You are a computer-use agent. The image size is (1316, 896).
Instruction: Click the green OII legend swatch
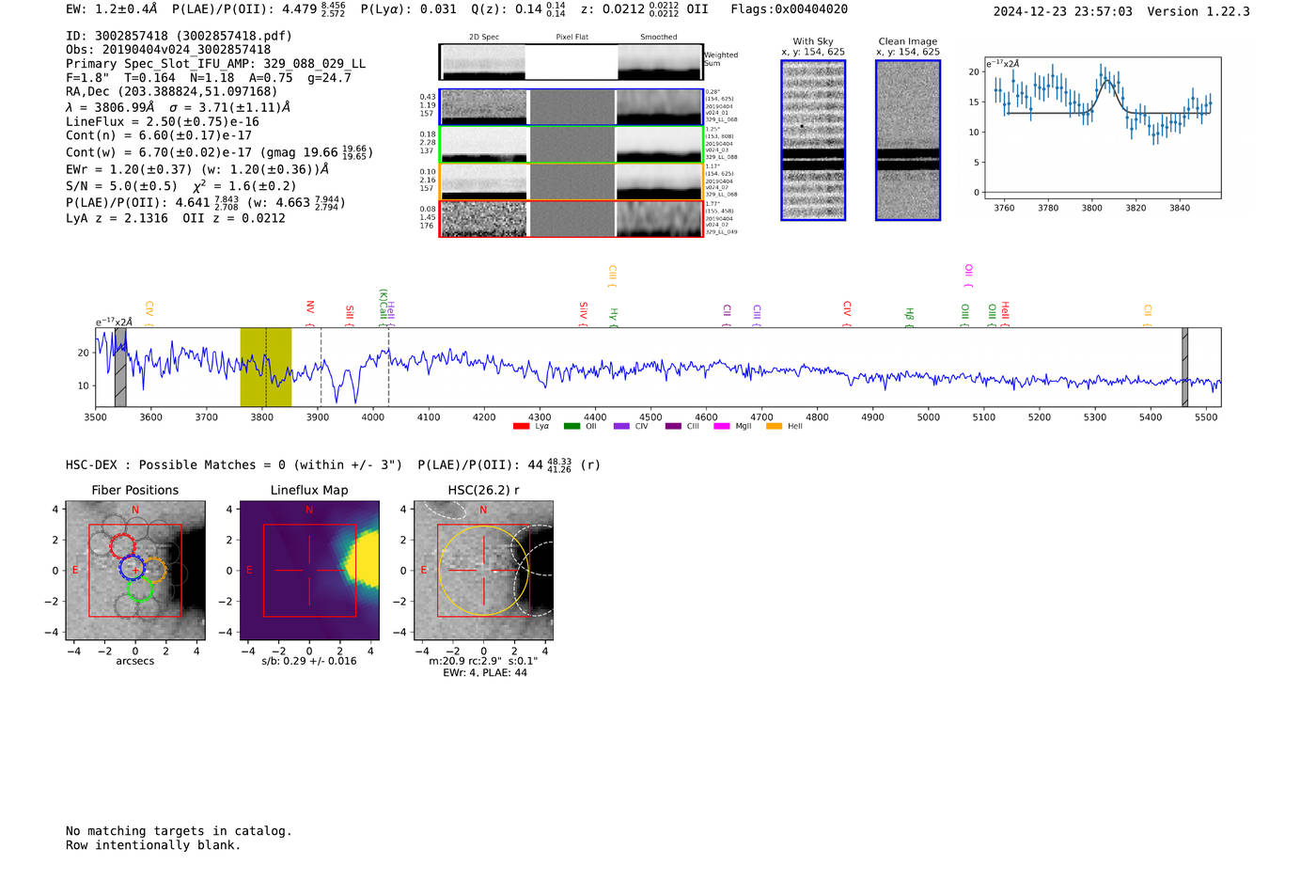pyautogui.click(x=572, y=427)
